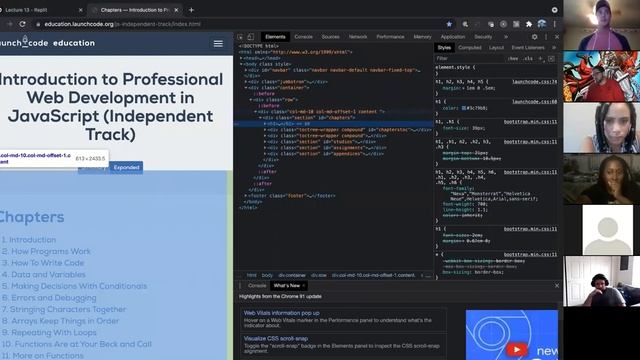The height and width of the screenshot is (360, 640).
Task: Expand the navbar div node
Action: [x=246, y=70]
